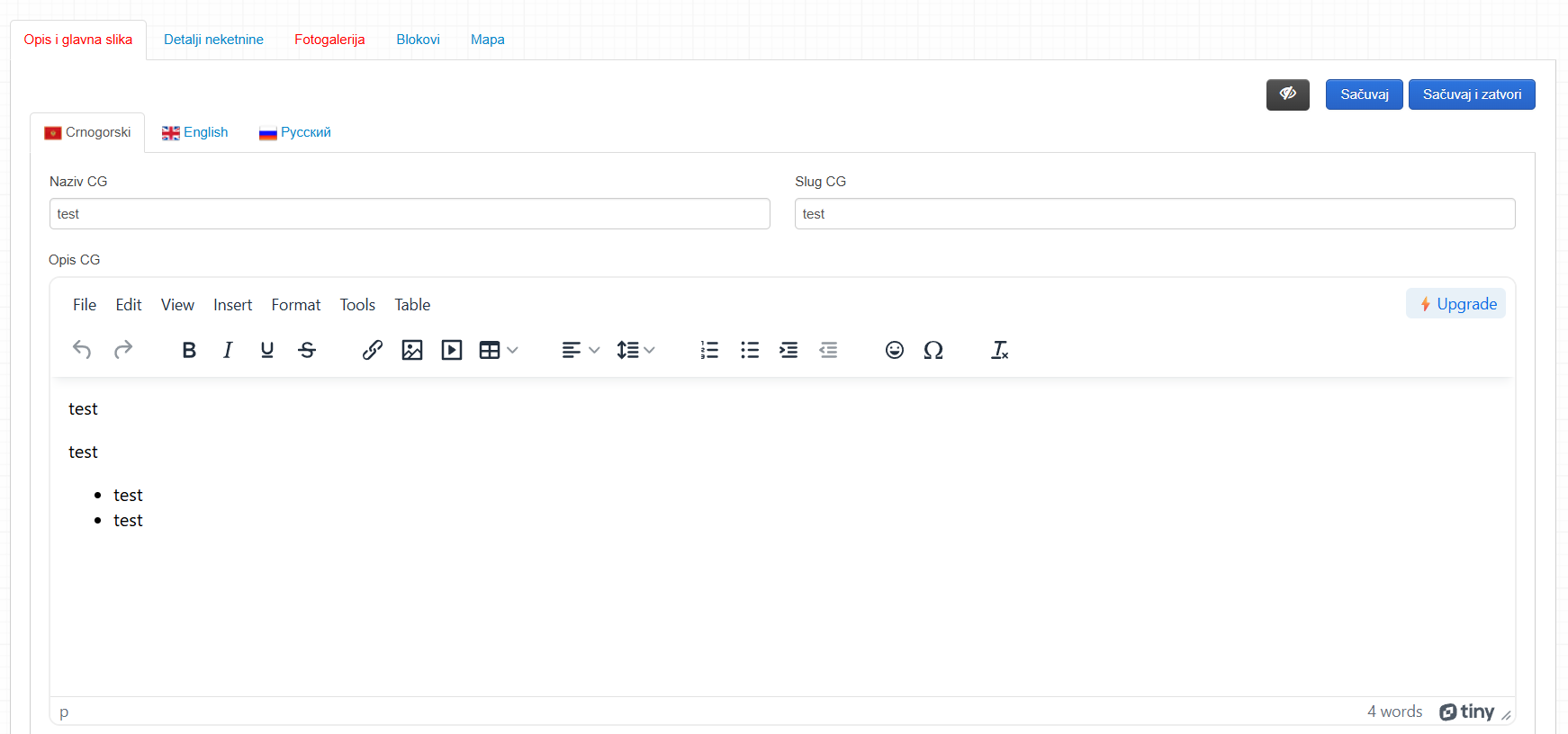This screenshot has width=1568, height=734.
Task: Toggle the numbered list
Action: point(710,350)
